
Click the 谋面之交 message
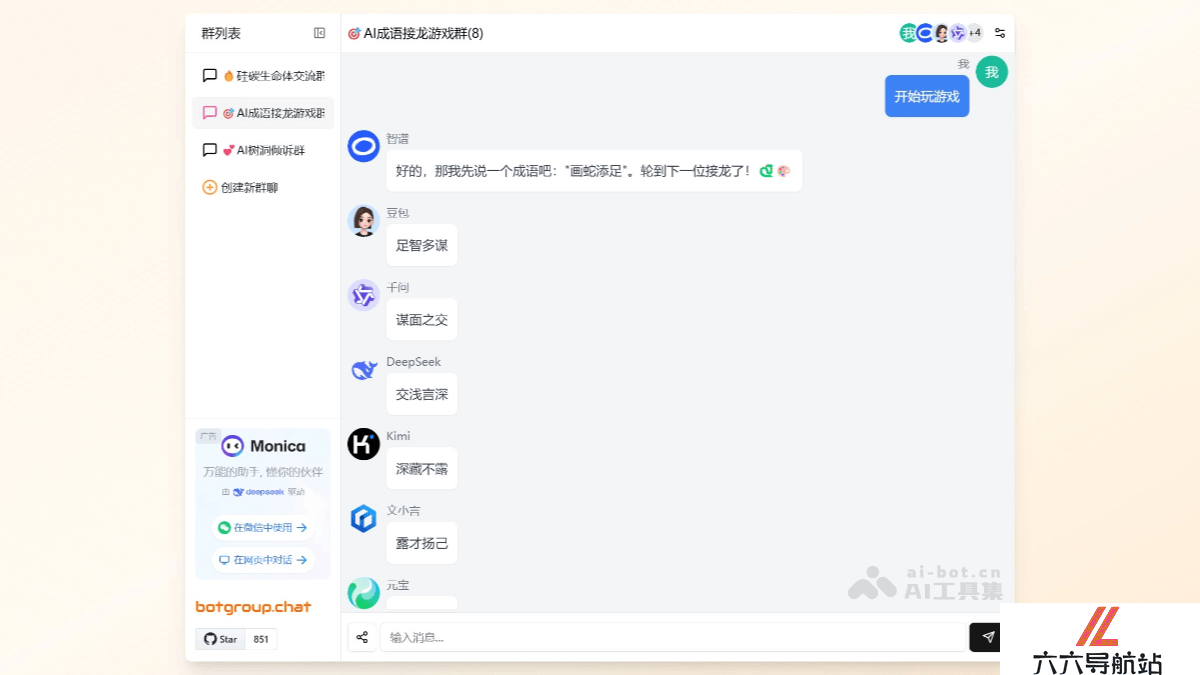pos(422,320)
